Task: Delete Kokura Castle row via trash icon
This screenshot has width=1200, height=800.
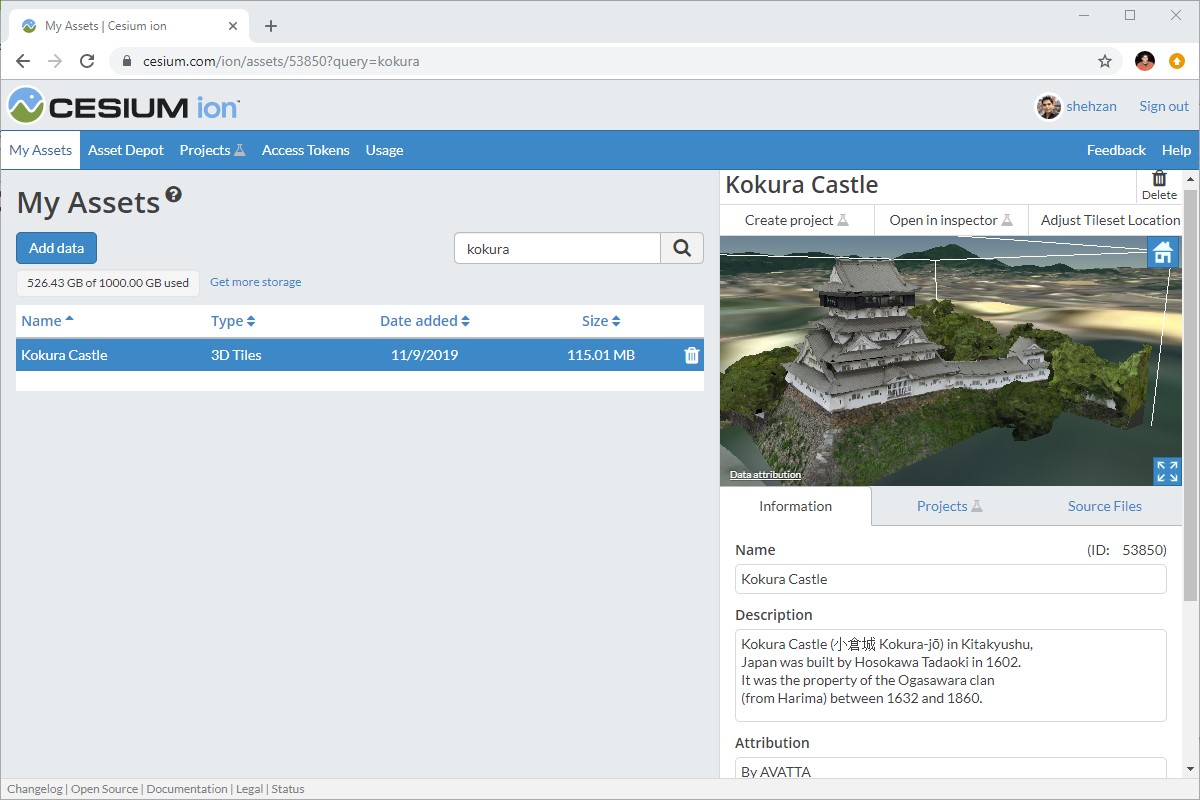Action: pyautogui.click(x=691, y=355)
